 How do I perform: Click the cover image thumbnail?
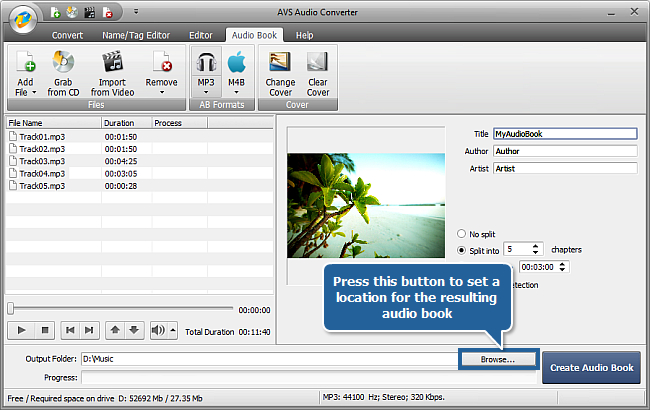coord(366,206)
